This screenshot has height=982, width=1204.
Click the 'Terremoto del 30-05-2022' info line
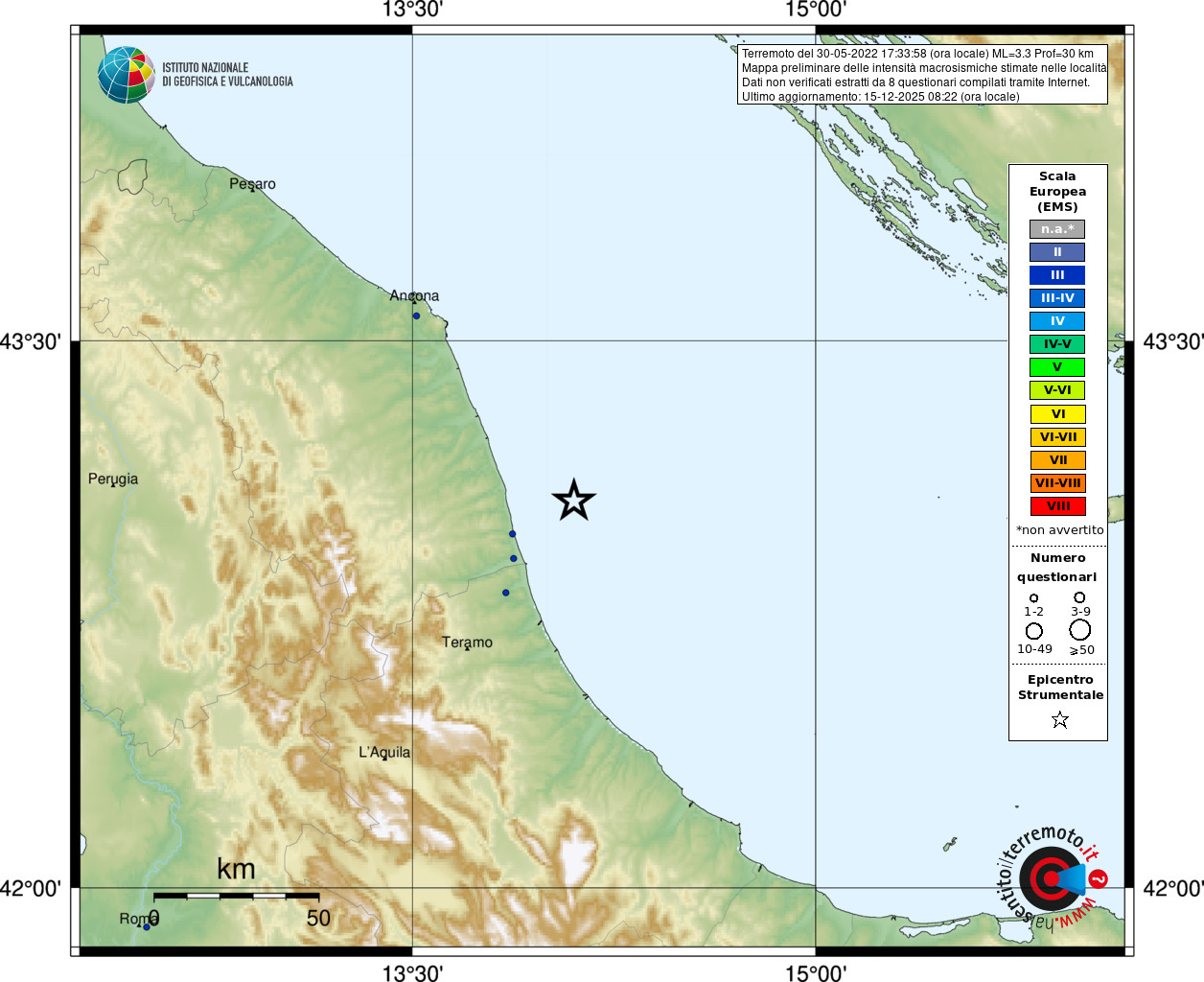click(917, 54)
